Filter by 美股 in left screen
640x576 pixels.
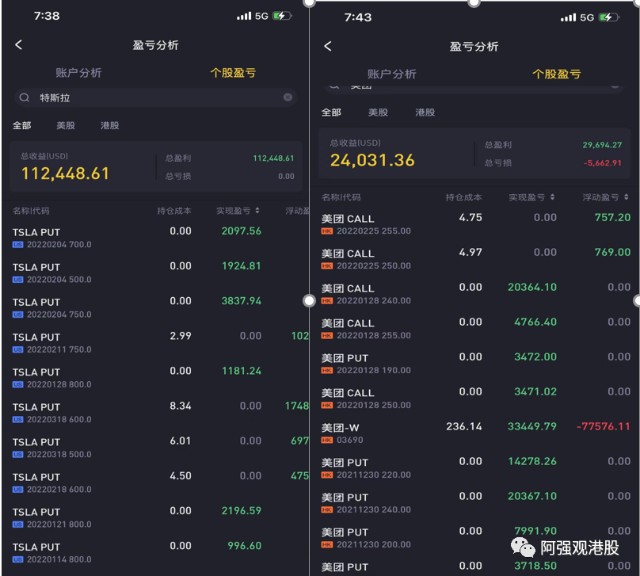click(x=66, y=125)
